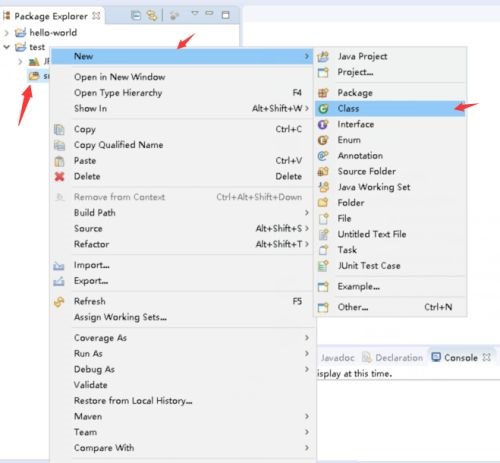Click the Source Folder icon
Screen dimensions: 500x463
pyautogui.click(x=323, y=171)
